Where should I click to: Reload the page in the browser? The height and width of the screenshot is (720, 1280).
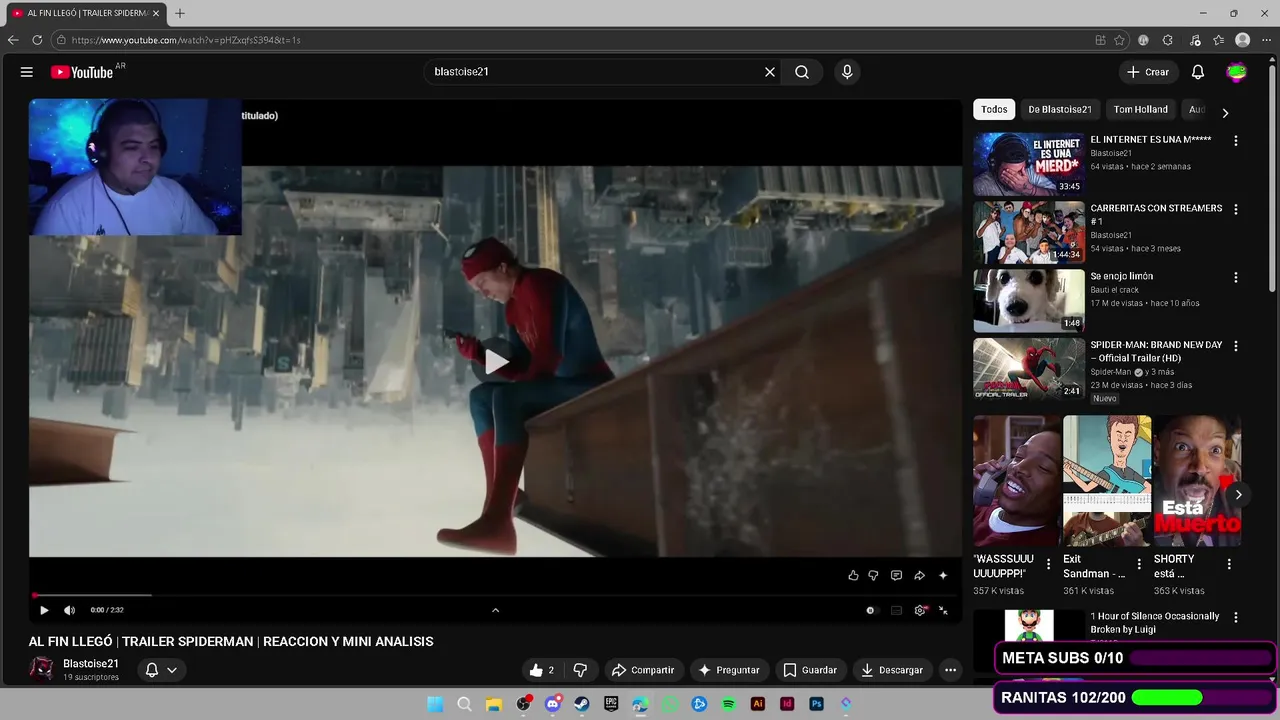coord(37,40)
